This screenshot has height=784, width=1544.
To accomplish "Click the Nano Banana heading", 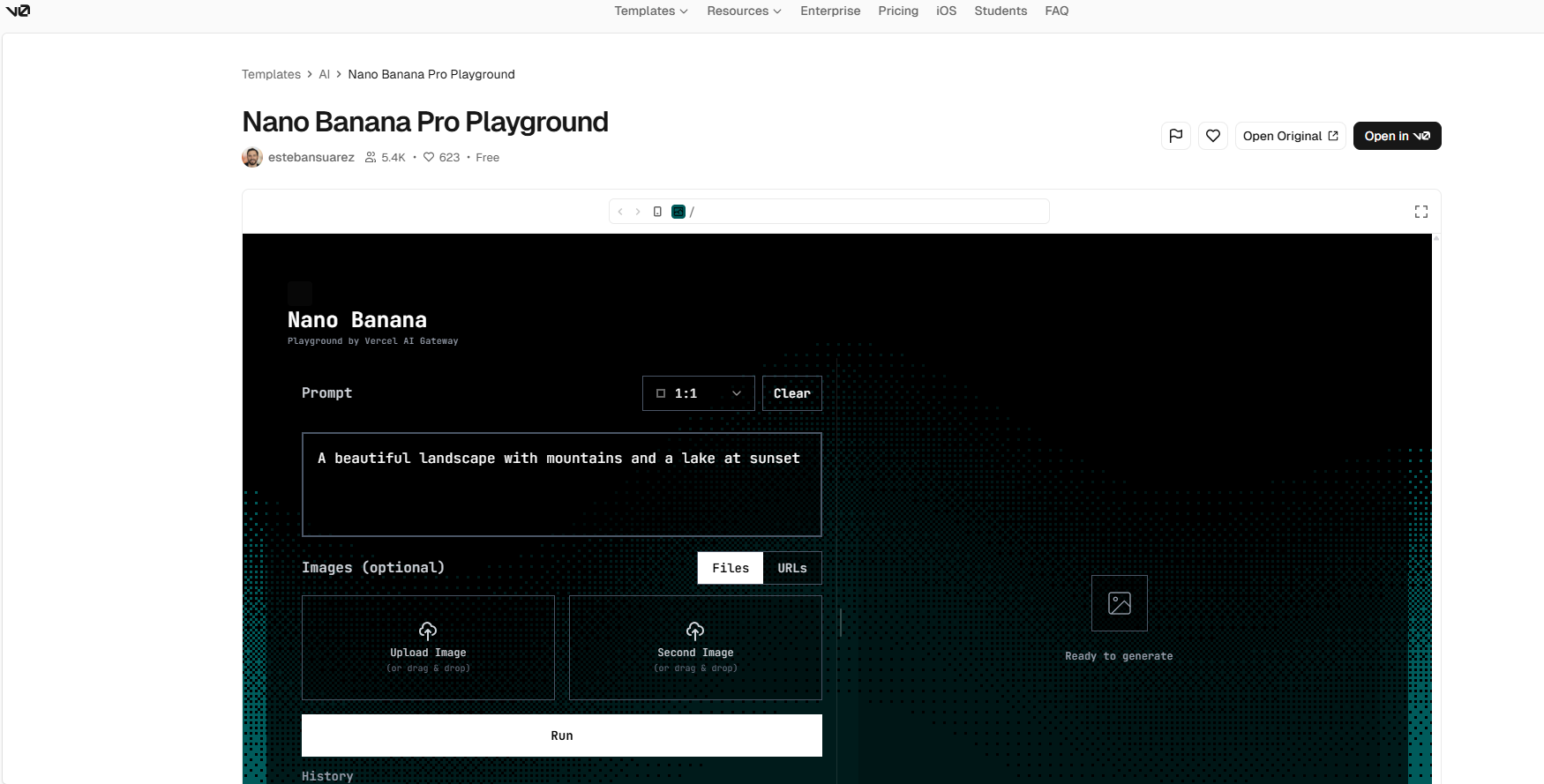I will point(357,320).
